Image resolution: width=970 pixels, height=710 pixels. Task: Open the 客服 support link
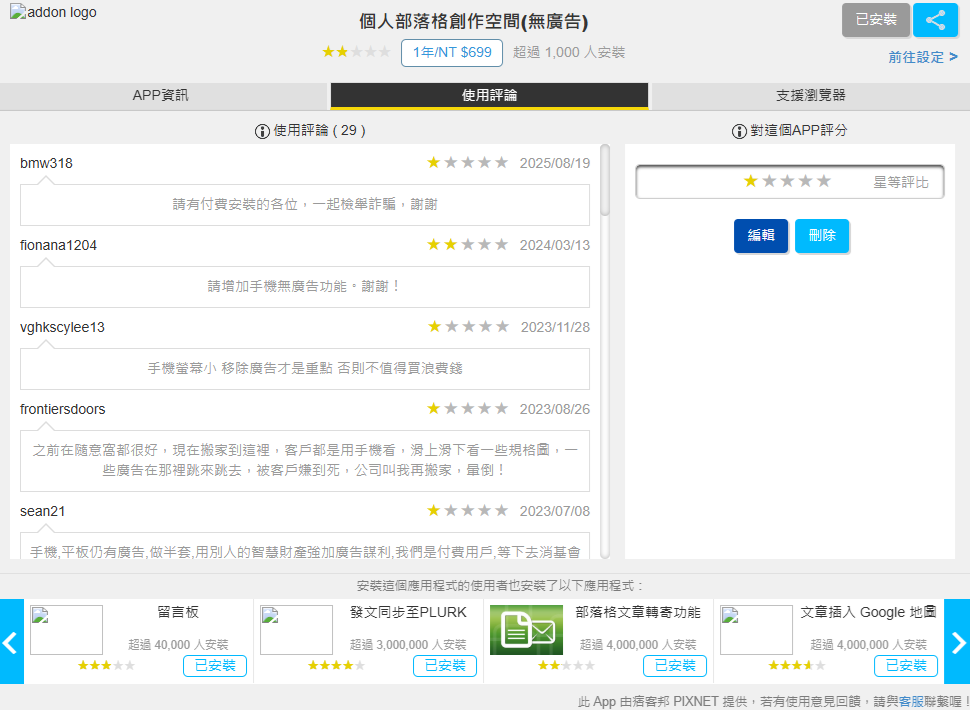911,701
